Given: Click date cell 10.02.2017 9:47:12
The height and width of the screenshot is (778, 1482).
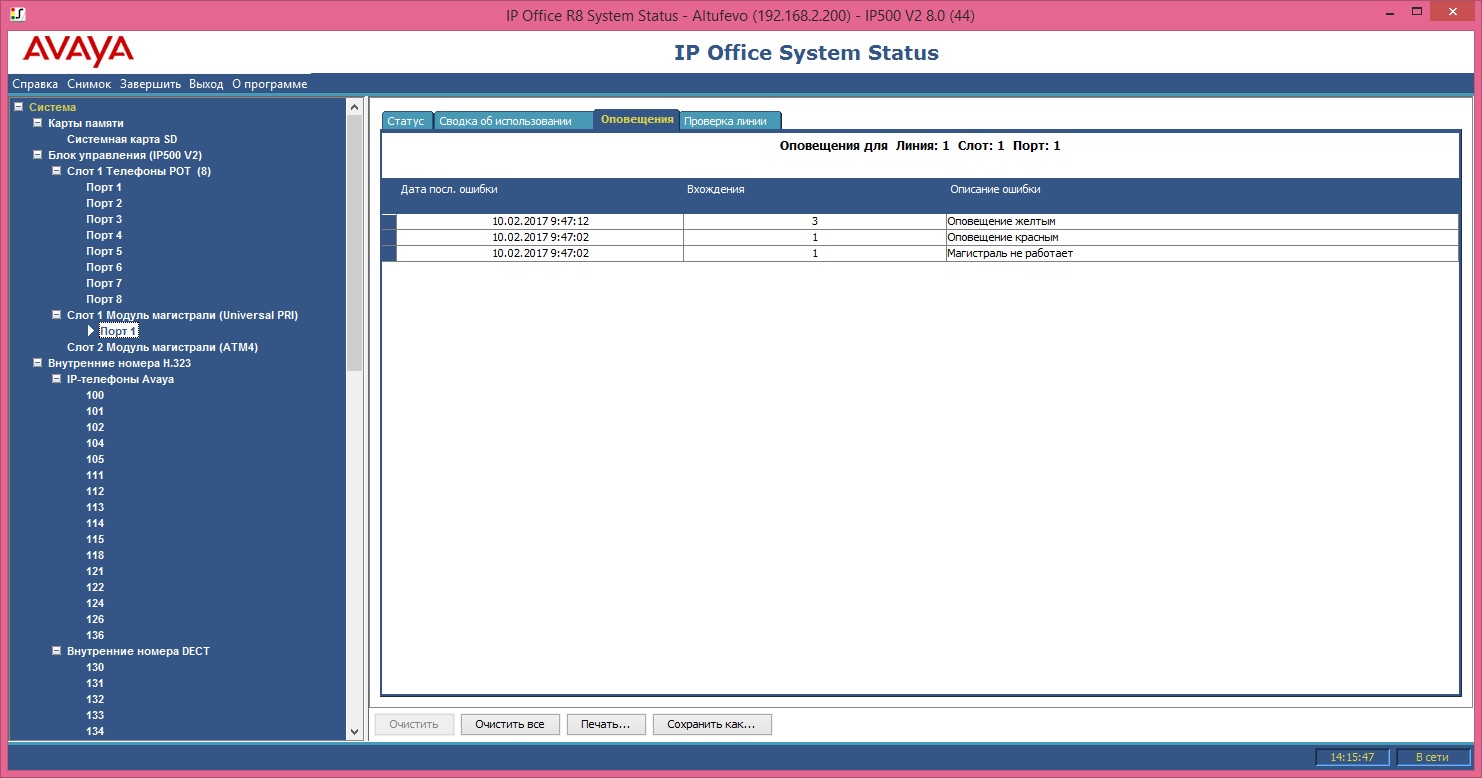Looking at the screenshot, I should pos(540,221).
